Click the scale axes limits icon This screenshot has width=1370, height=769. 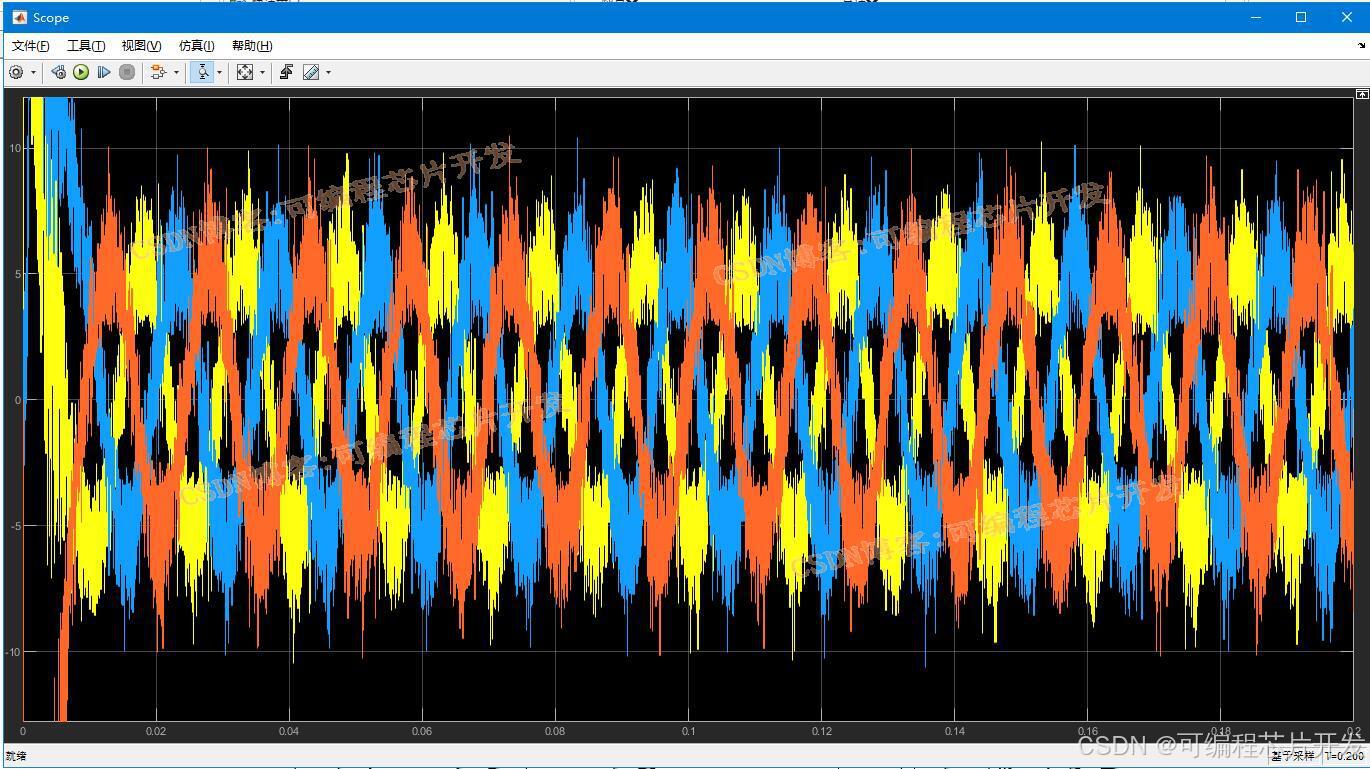[x=245, y=72]
